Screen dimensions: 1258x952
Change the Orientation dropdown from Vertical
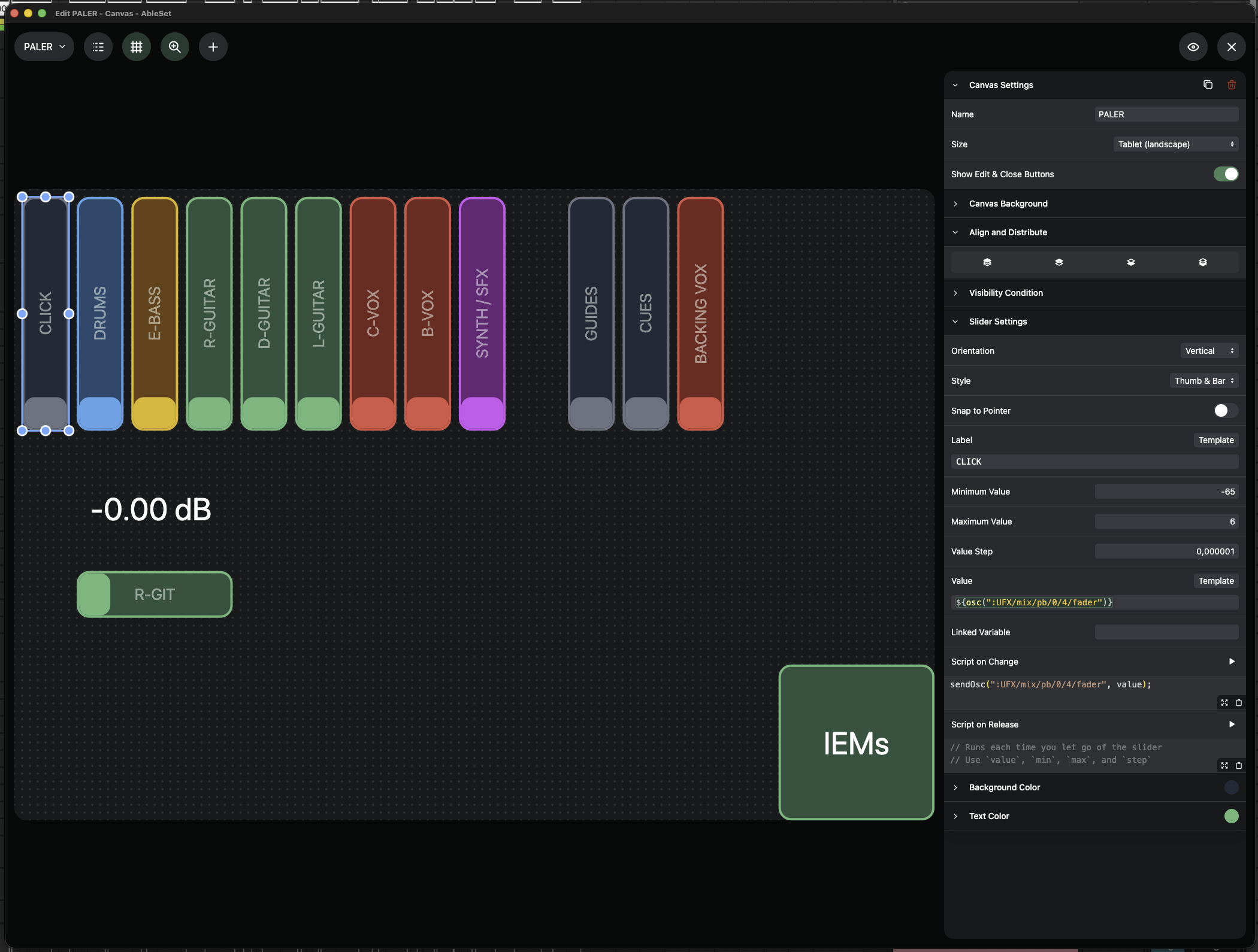click(x=1209, y=351)
